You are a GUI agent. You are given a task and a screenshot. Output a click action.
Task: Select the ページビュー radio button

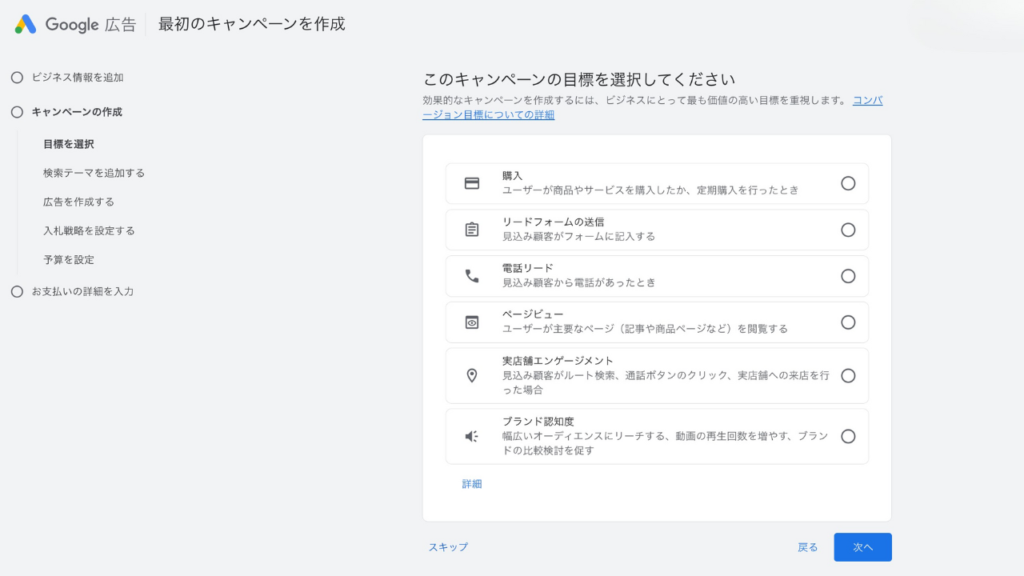click(x=848, y=322)
